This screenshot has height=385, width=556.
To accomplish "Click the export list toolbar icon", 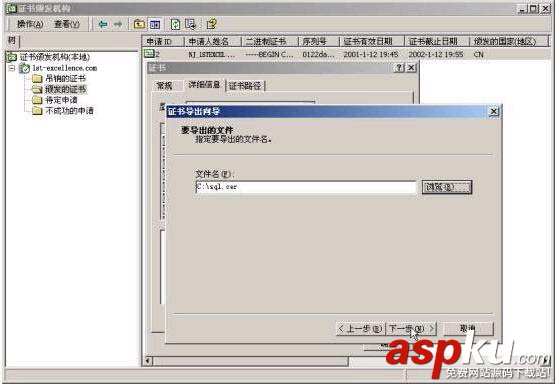I will point(191,24).
